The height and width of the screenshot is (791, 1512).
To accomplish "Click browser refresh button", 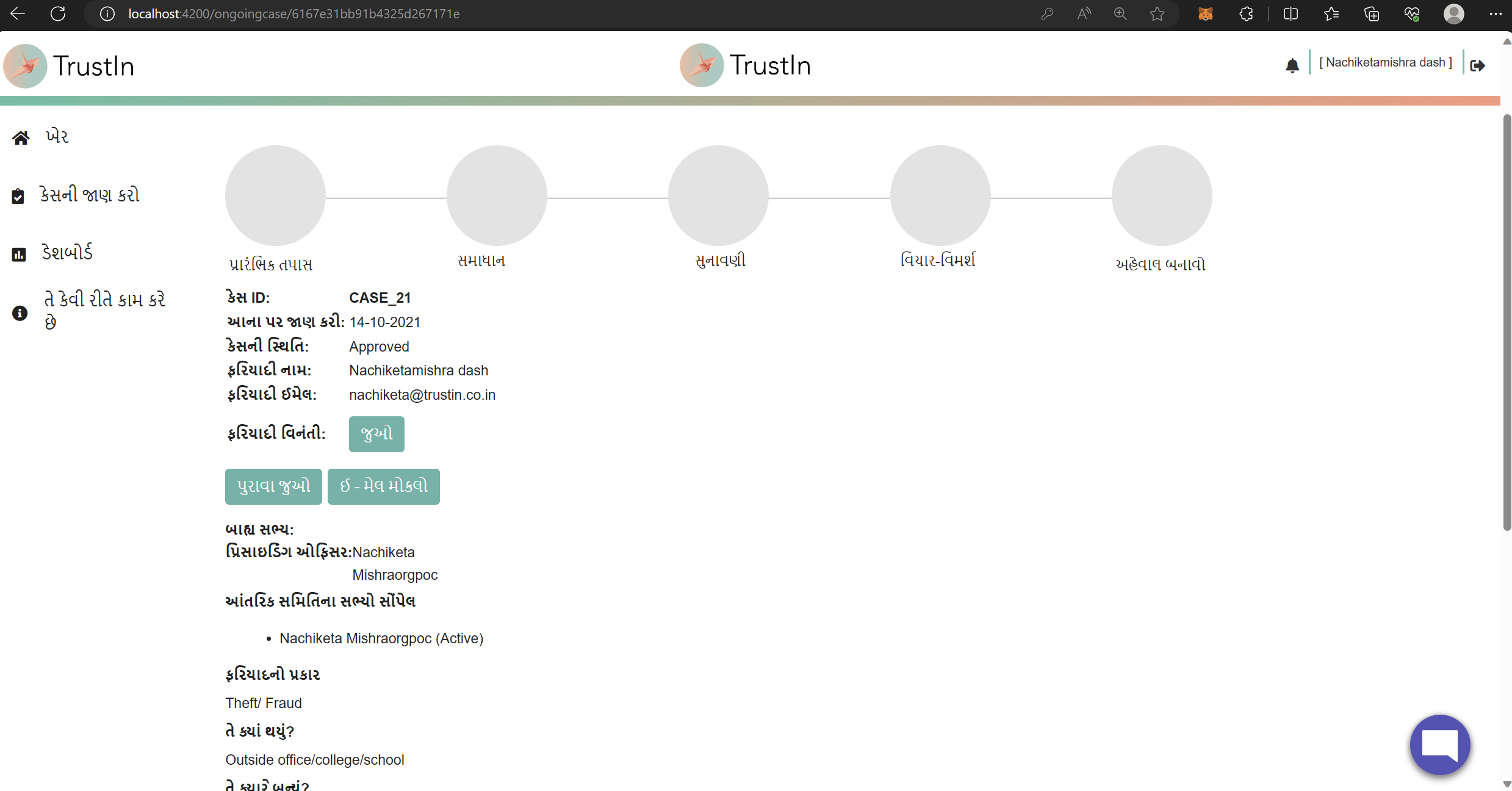I will pyautogui.click(x=58, y=13).
